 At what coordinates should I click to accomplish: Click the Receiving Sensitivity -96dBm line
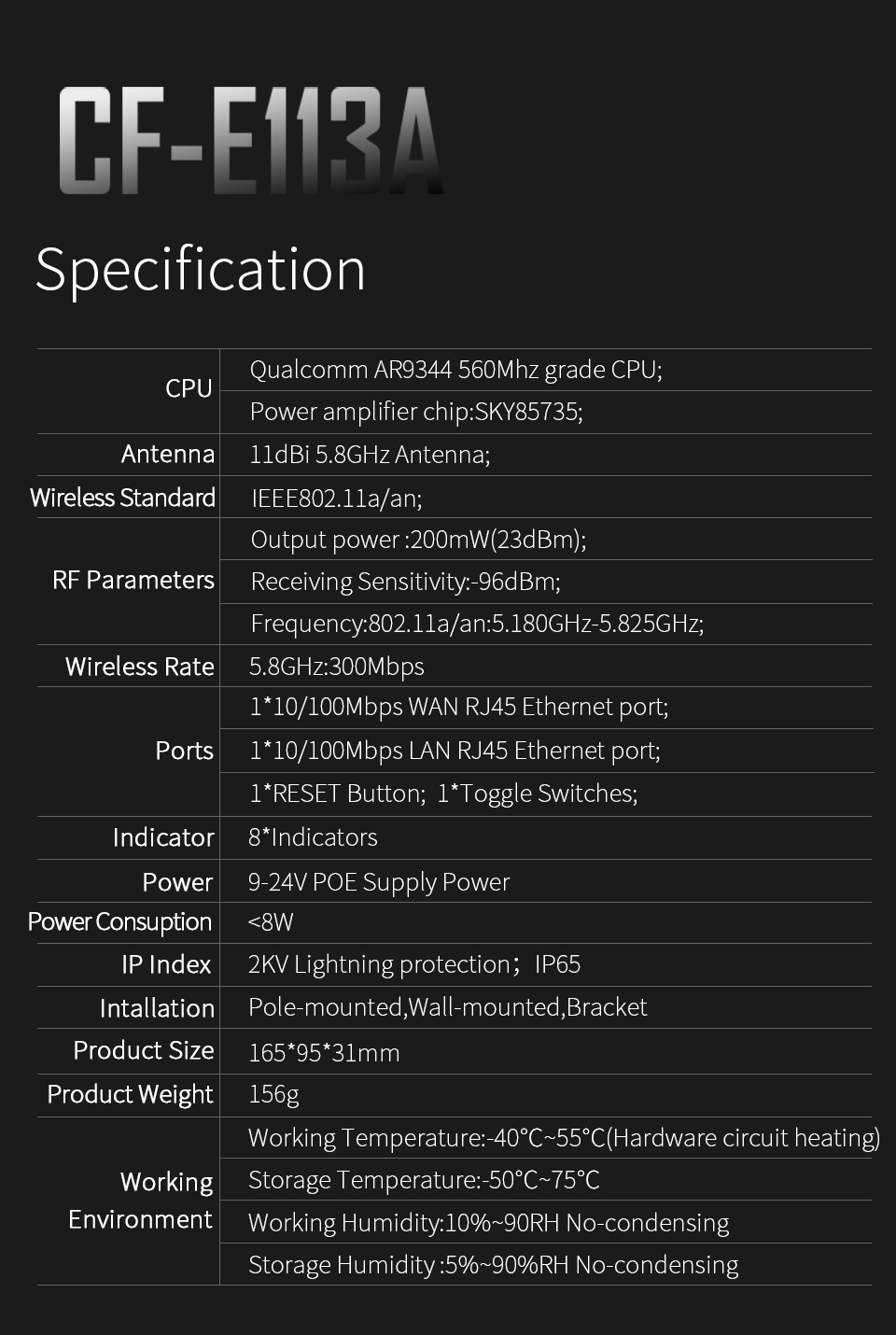[405, 582]
